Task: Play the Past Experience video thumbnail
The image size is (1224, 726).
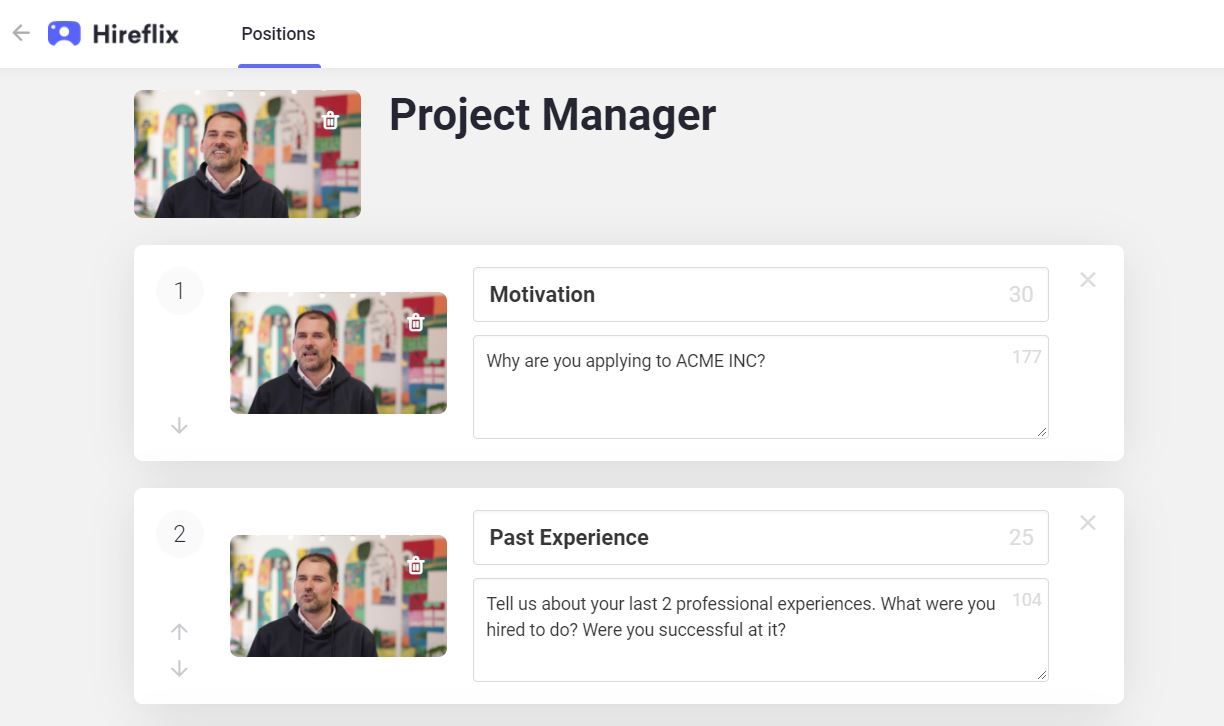Action: coord(338,596)
